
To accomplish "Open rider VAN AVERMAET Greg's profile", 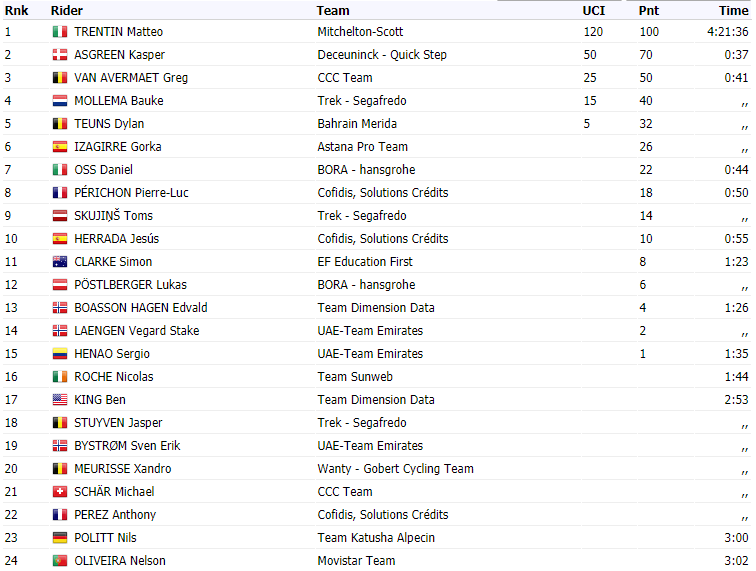I will click(x=130, y=78).
